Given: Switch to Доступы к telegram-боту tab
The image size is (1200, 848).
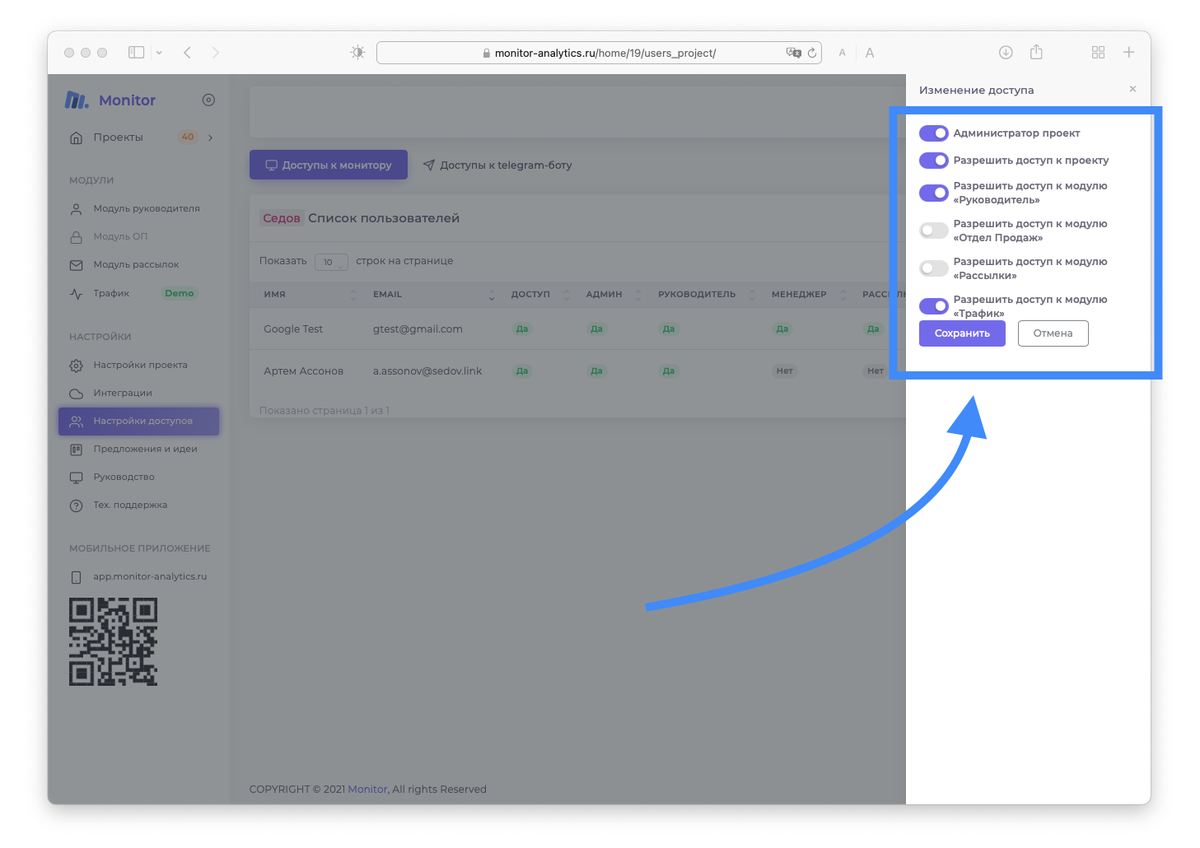Looking at the screenshot, I should [x=497, y=165].
